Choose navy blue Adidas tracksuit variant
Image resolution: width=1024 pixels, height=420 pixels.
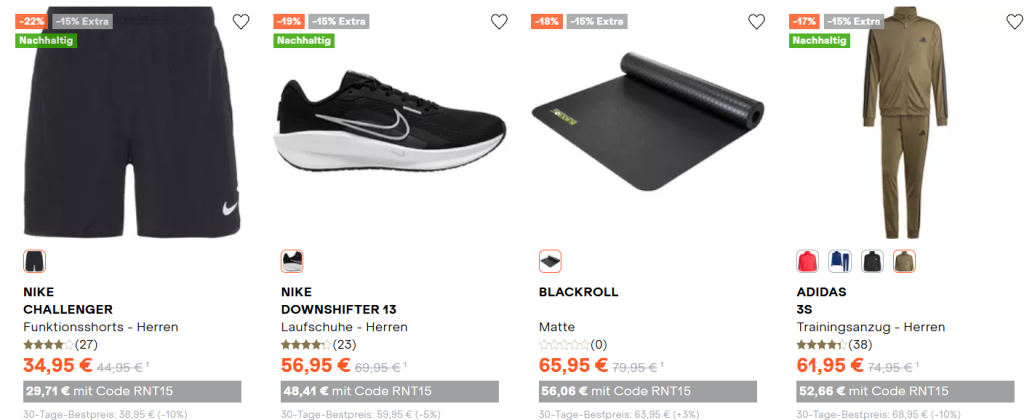839,262
